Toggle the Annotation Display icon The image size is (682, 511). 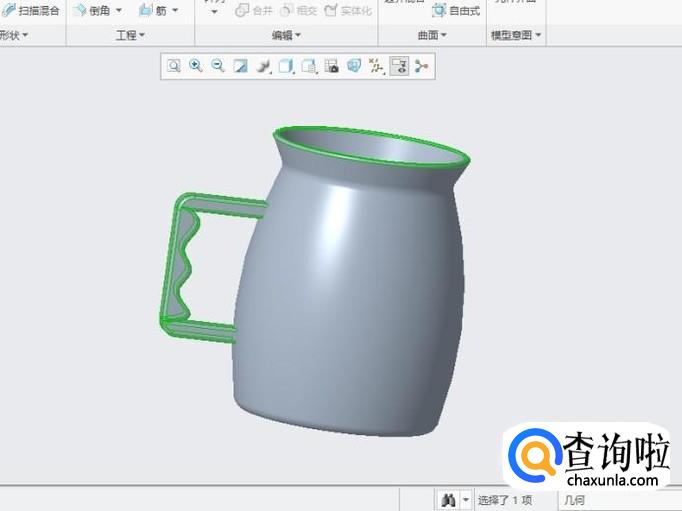421,66
